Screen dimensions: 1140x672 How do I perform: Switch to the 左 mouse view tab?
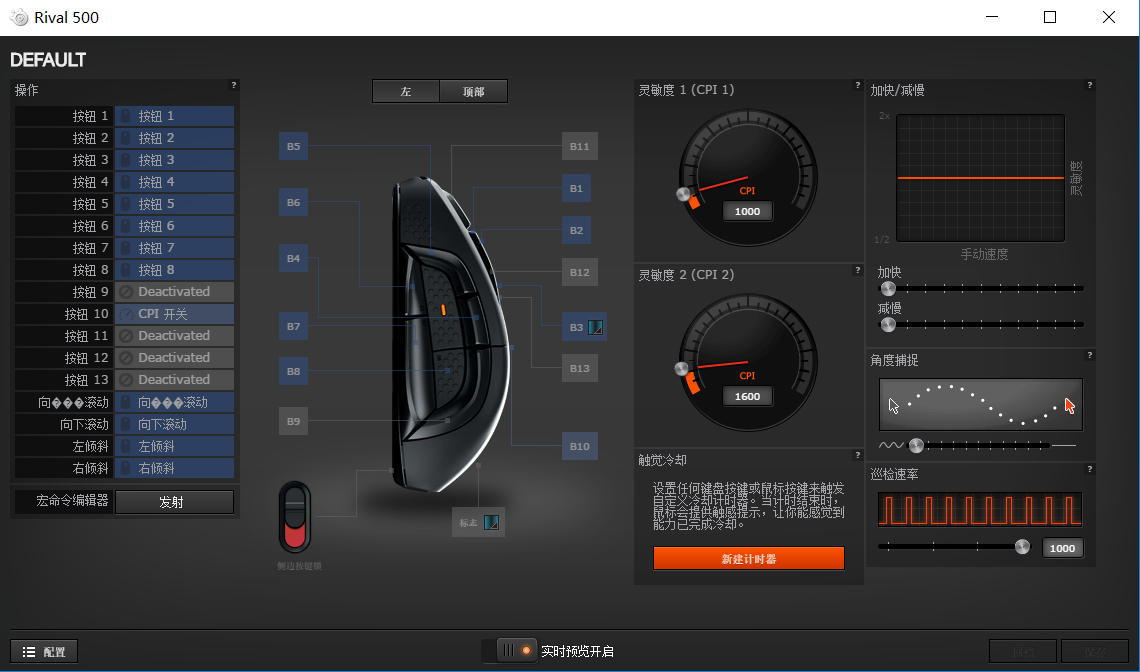coord(406,91)
